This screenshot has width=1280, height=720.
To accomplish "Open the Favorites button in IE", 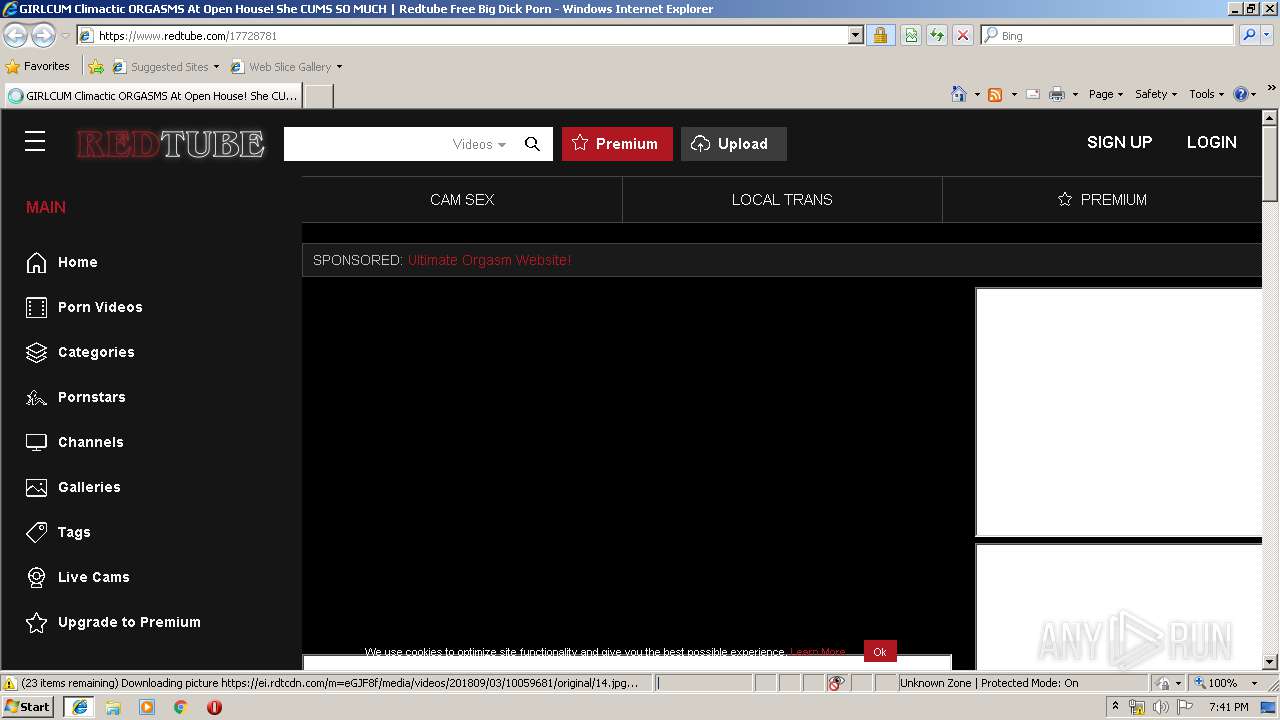I will pos(37,67).
